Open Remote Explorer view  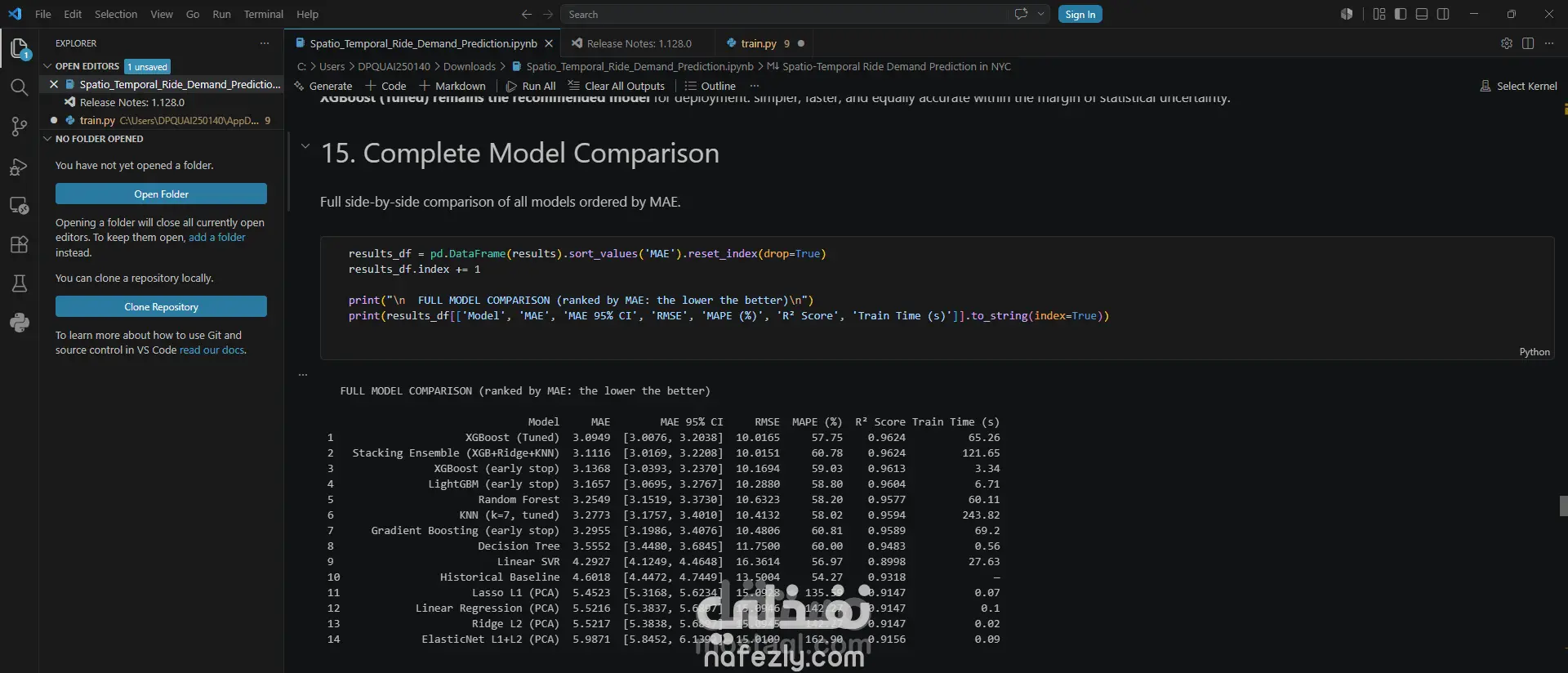(x=20, y=205)
